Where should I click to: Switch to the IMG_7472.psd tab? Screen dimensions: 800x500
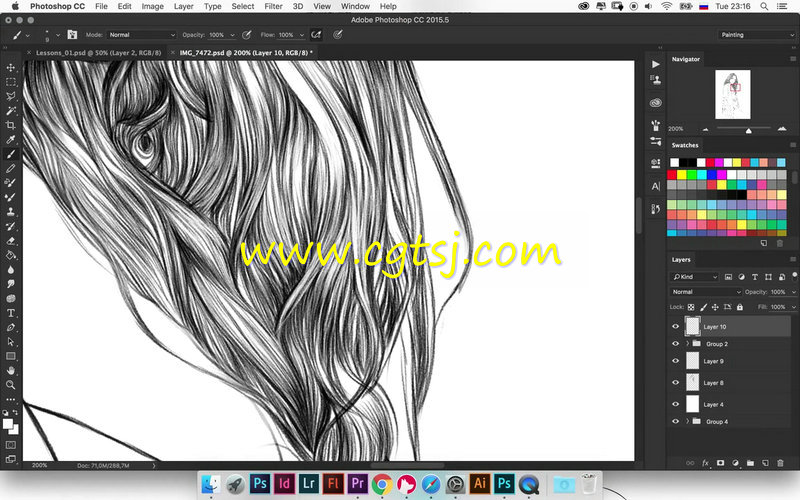coord(246,53)
